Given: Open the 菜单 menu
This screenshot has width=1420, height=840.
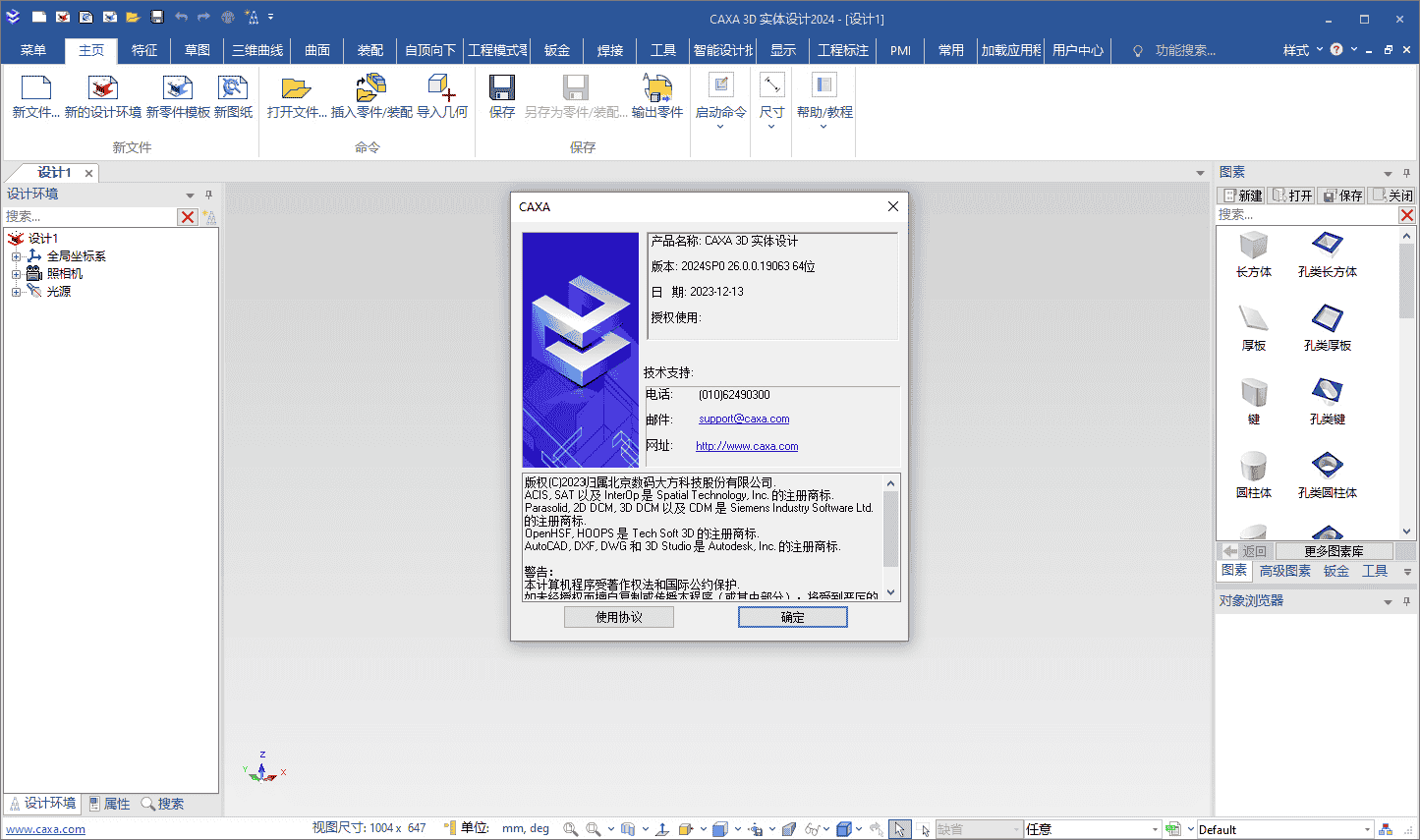Looking at the screenshot, I should coord(32,49).
